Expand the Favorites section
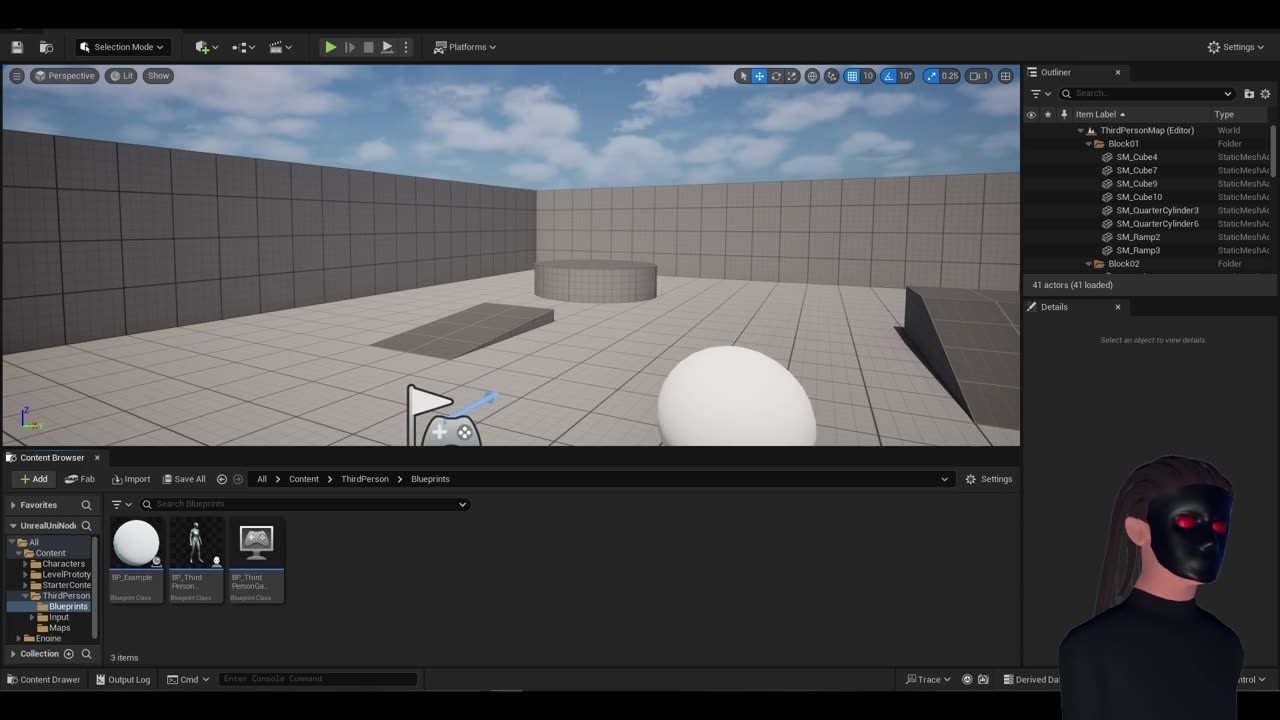 [x=13, y=505]
